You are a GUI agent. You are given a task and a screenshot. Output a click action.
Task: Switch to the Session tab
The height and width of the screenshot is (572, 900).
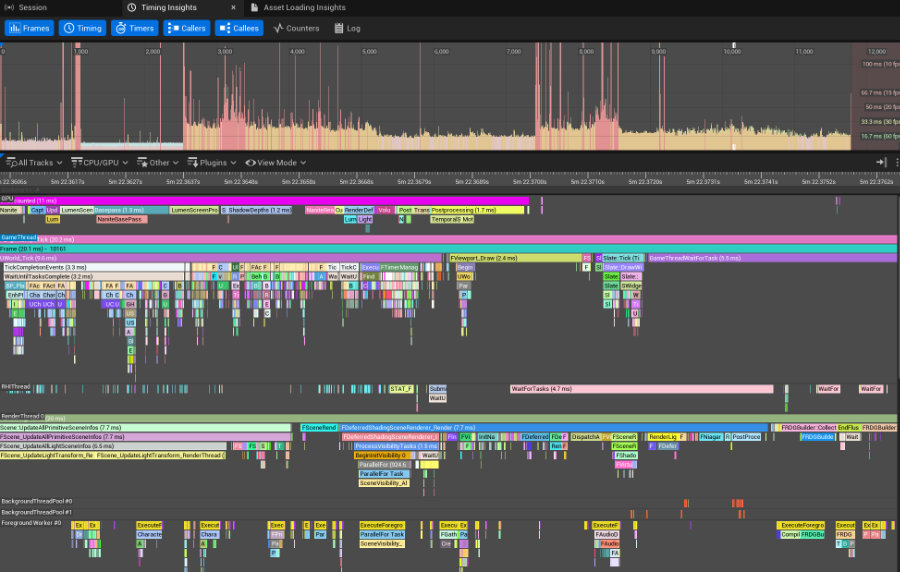coord(26,7)
